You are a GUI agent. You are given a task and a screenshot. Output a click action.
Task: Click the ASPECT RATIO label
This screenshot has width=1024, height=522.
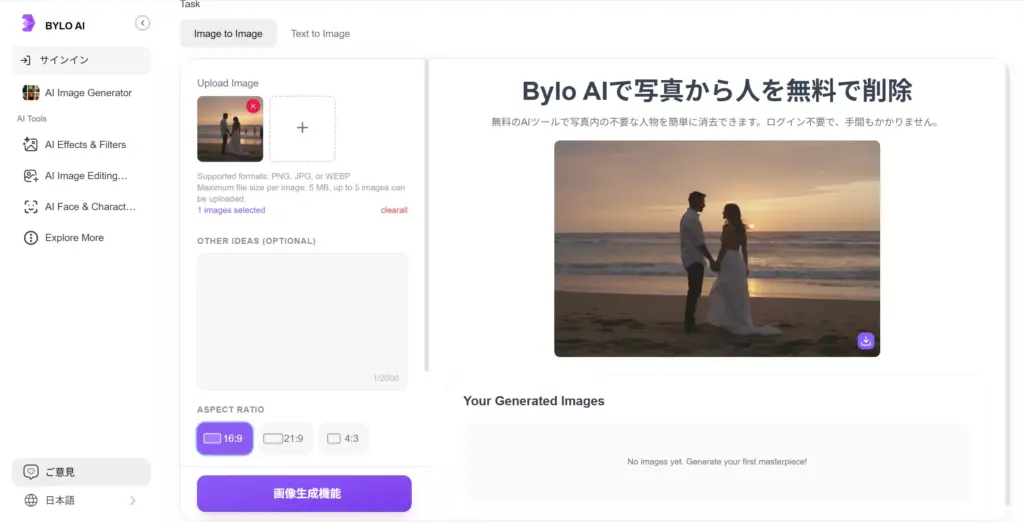231,410
